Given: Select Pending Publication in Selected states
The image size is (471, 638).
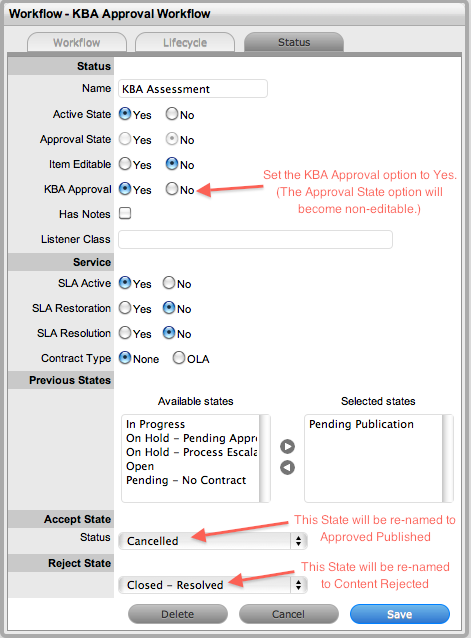Looking at the screenshot, I should 361,424.
